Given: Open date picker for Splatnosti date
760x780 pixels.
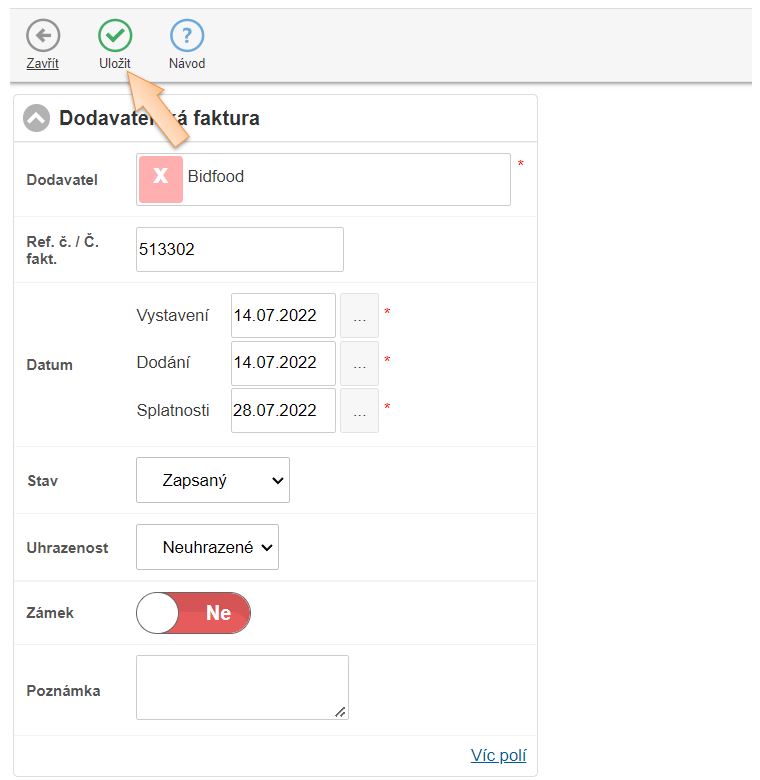Looking at the screenshot, I should [359, 411].
